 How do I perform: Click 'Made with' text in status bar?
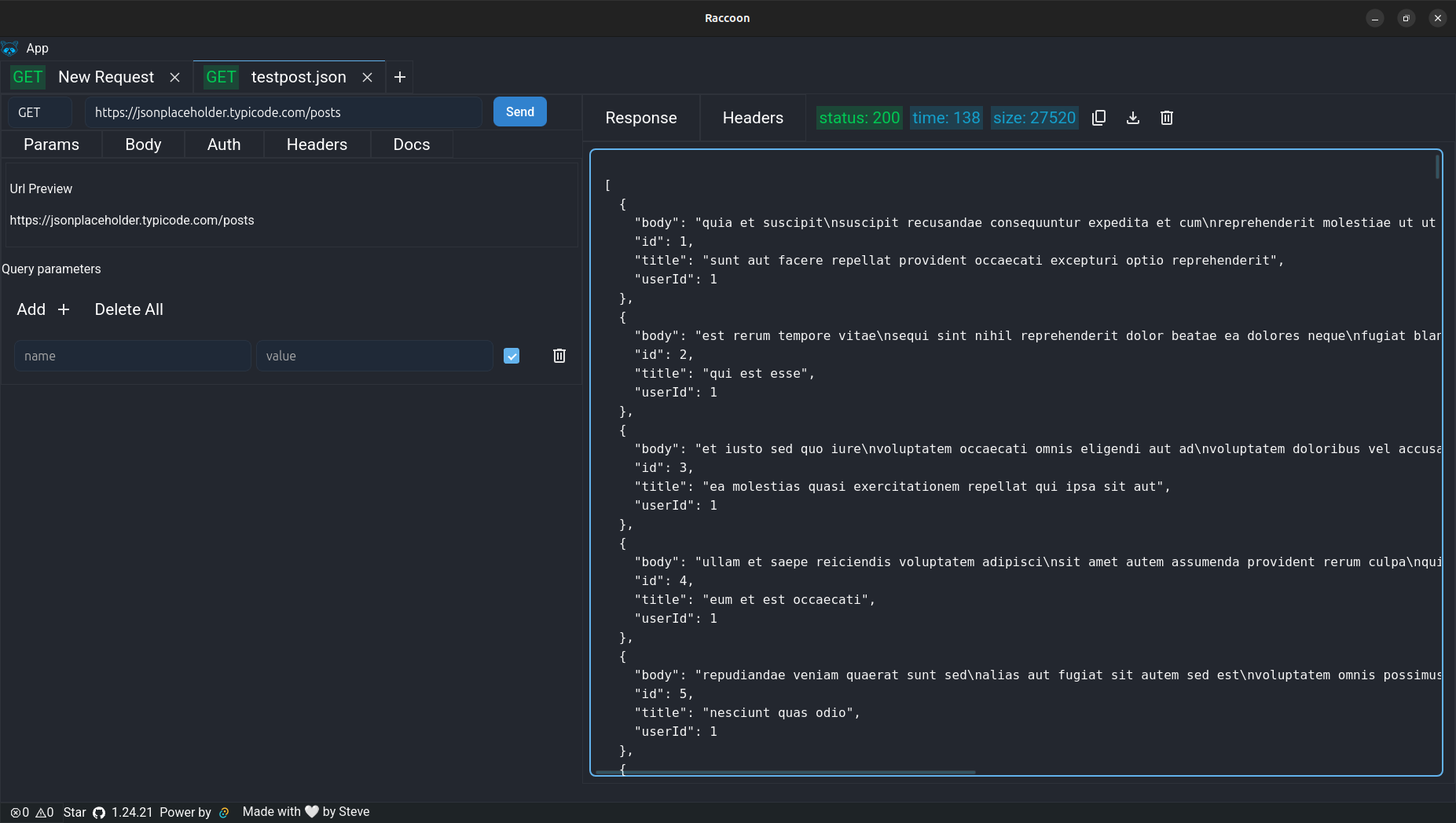tap(272, 811)
